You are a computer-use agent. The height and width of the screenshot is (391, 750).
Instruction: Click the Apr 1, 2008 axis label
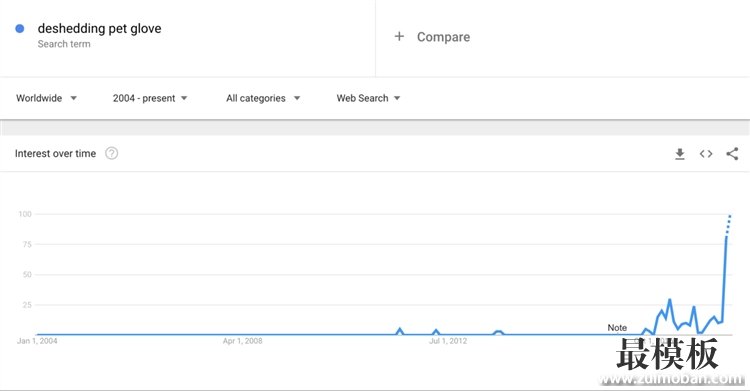(243, 341)
